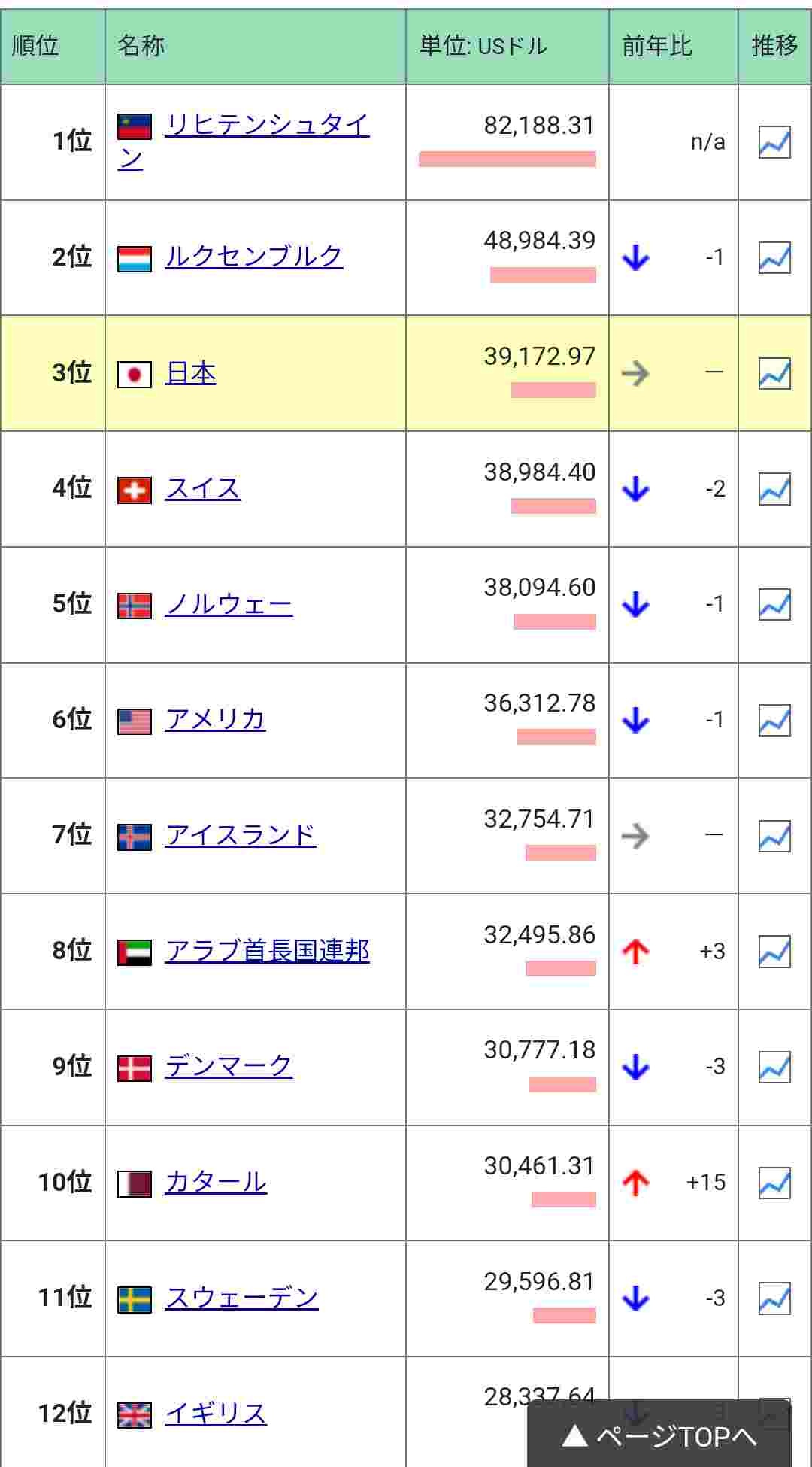Open trend chart icon for Luxembourg row

pyautogui.click(x=774, y=258)
